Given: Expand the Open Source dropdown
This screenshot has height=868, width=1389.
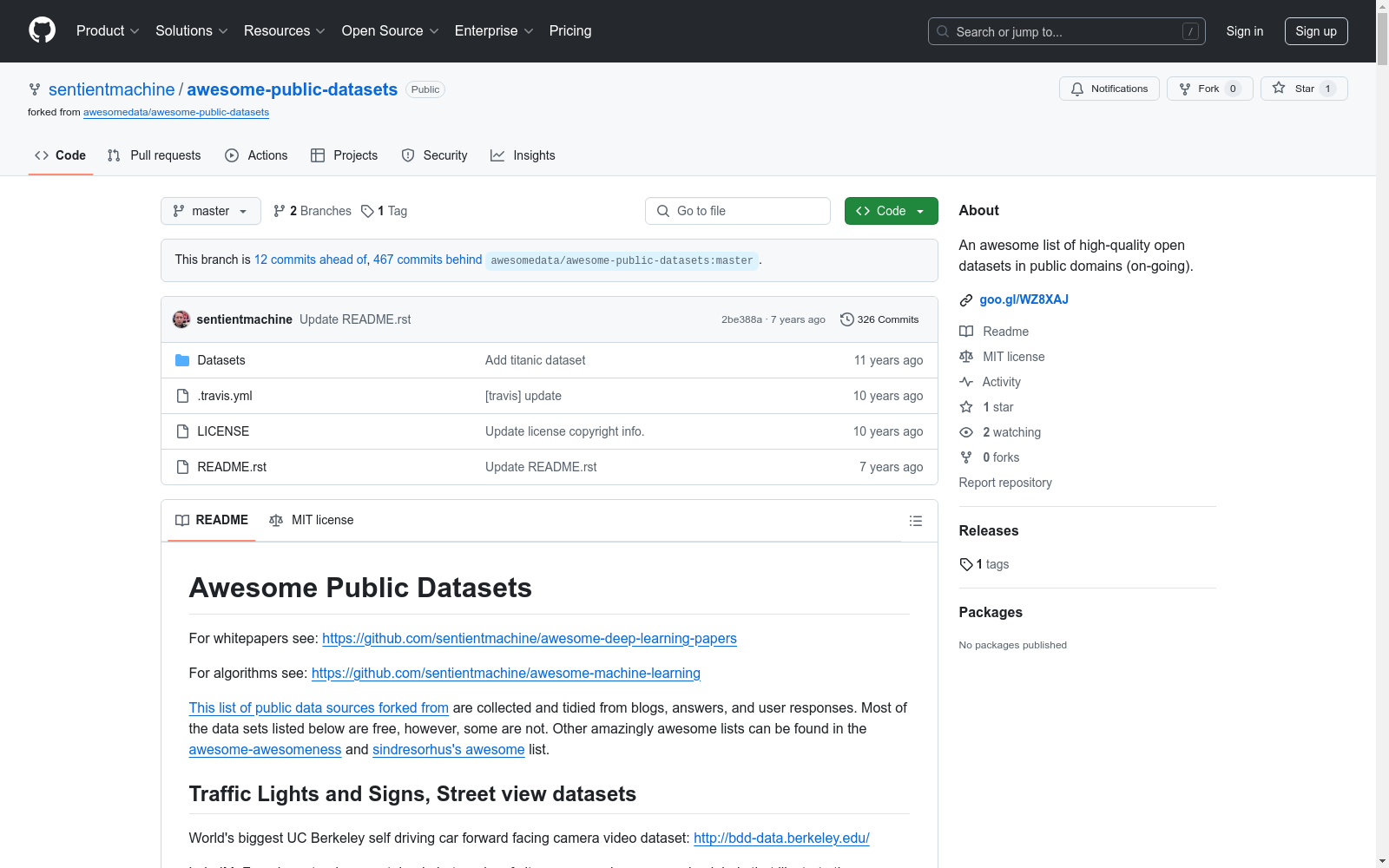Looking at the screenshot, I should pyautogui.click(x=391, y=31).
